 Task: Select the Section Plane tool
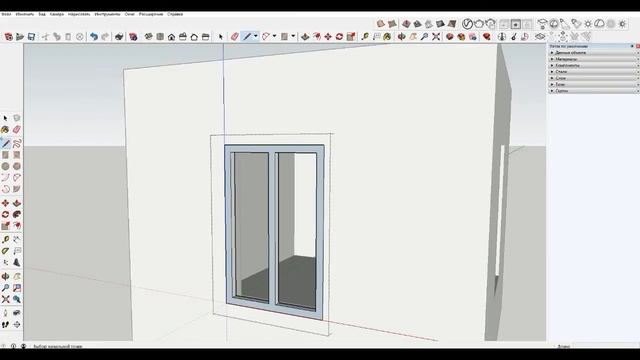[x=17, y=324]
